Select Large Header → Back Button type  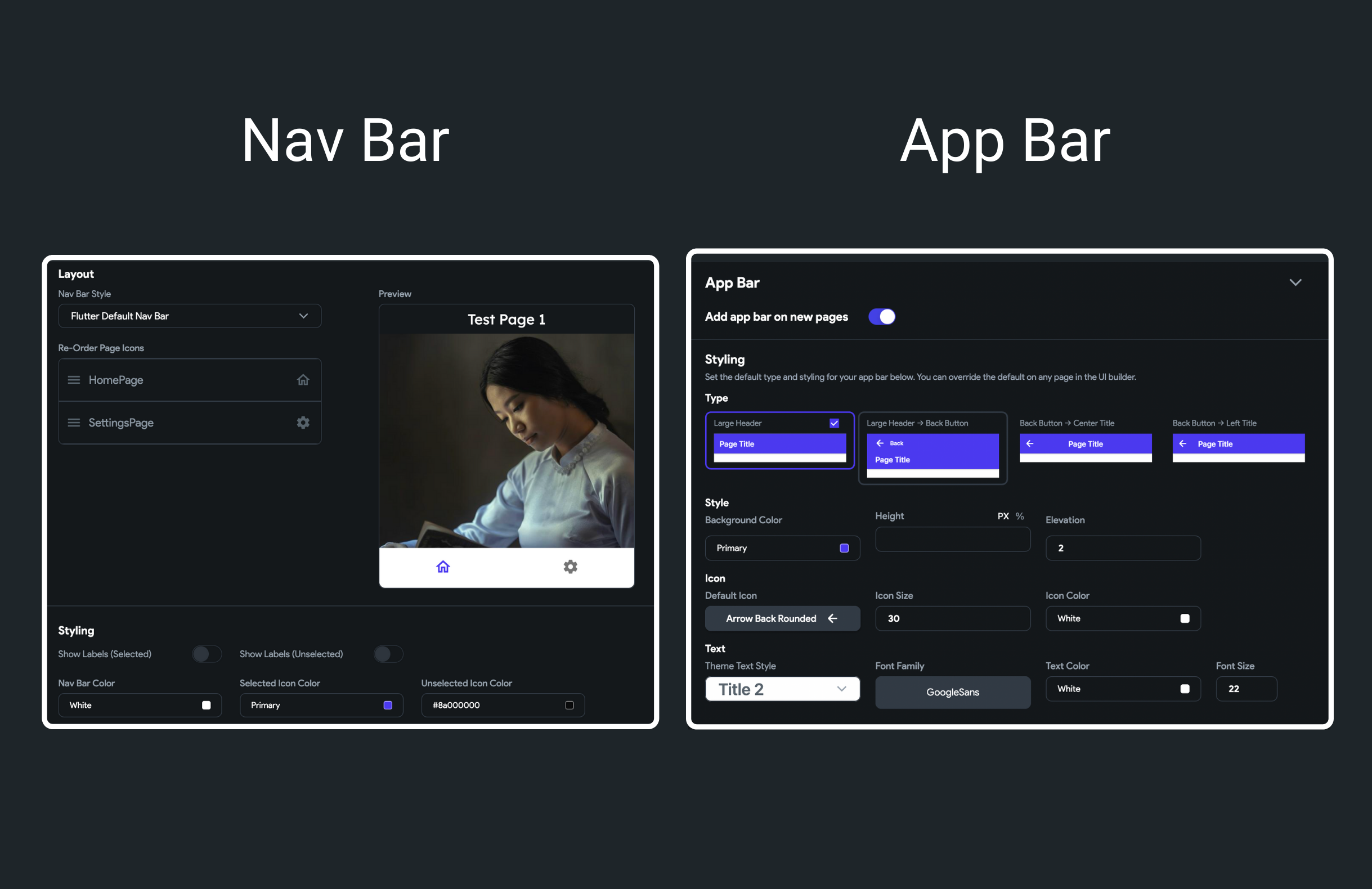[931, 447]
